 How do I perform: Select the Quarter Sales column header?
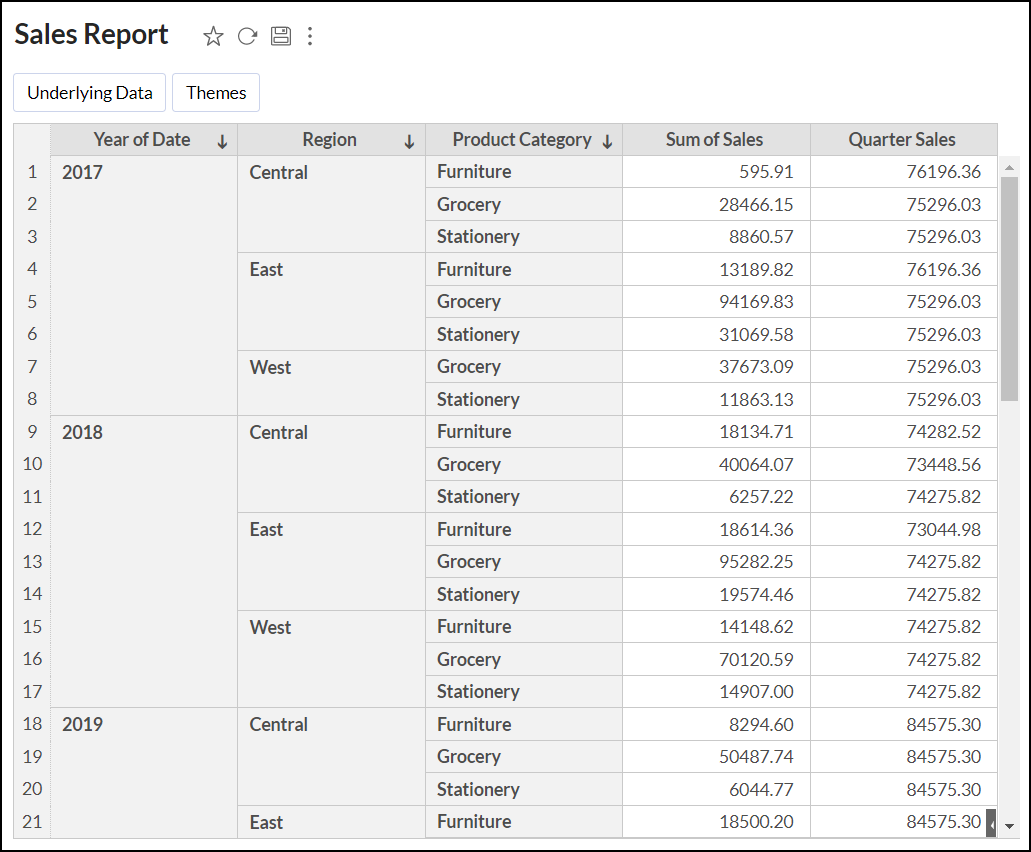(x=903, y=140)
